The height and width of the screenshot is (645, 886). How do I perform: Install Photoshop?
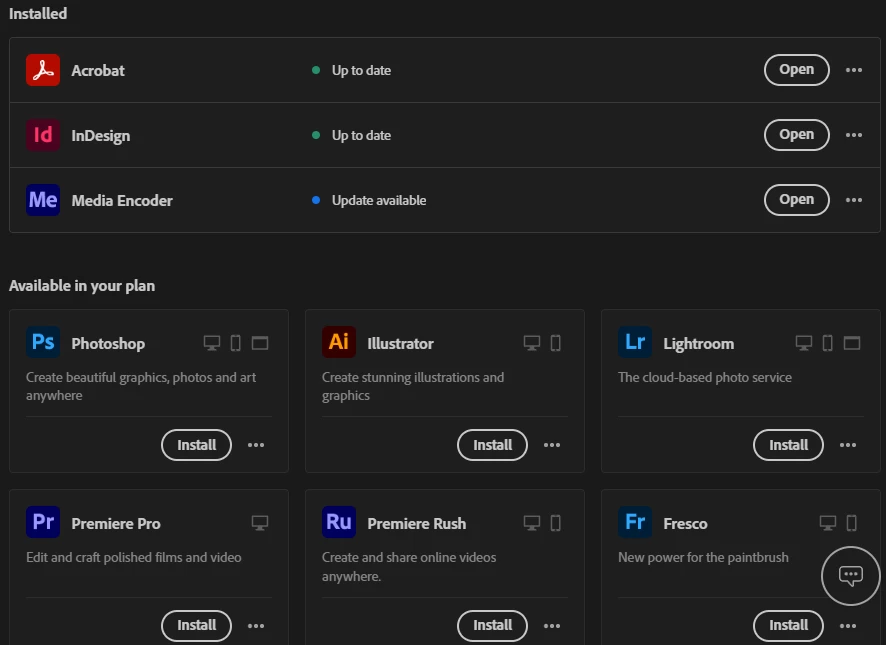197,445
